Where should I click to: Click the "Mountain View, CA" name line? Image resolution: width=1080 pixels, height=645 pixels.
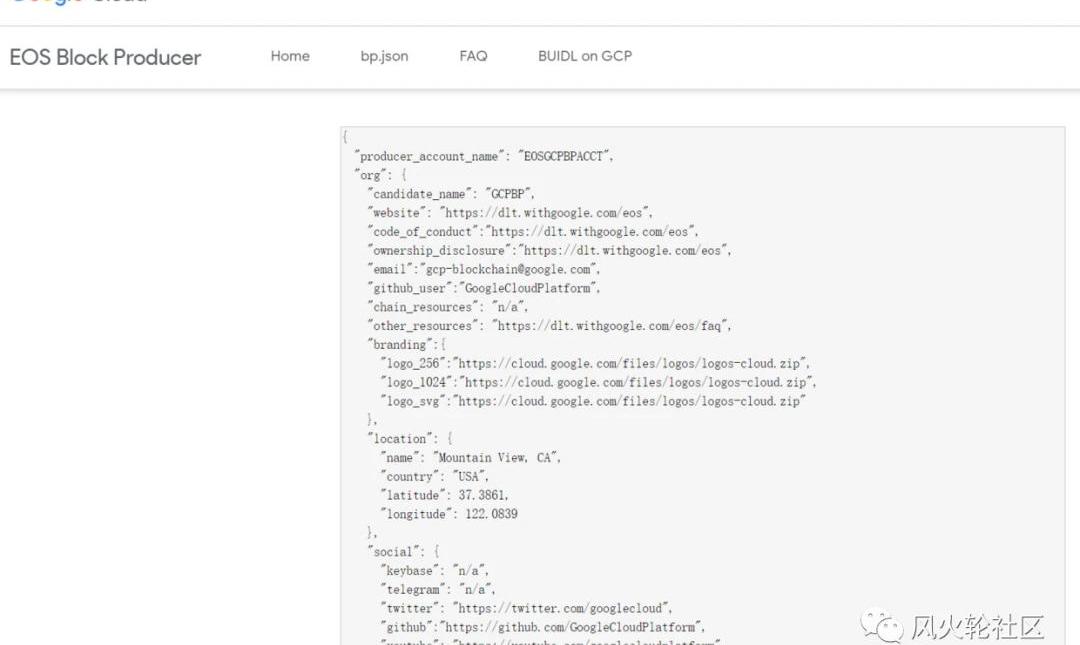tap(470, 458)
